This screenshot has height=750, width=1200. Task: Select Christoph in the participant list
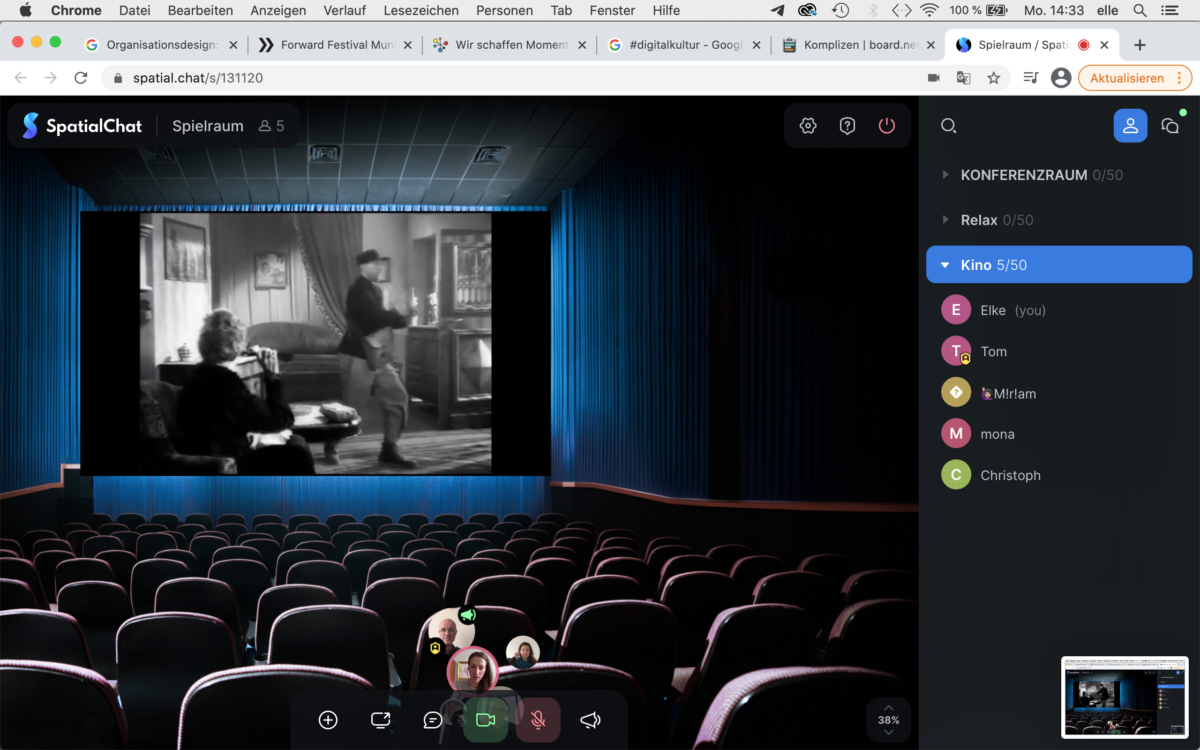click(x=1010, y=475)
